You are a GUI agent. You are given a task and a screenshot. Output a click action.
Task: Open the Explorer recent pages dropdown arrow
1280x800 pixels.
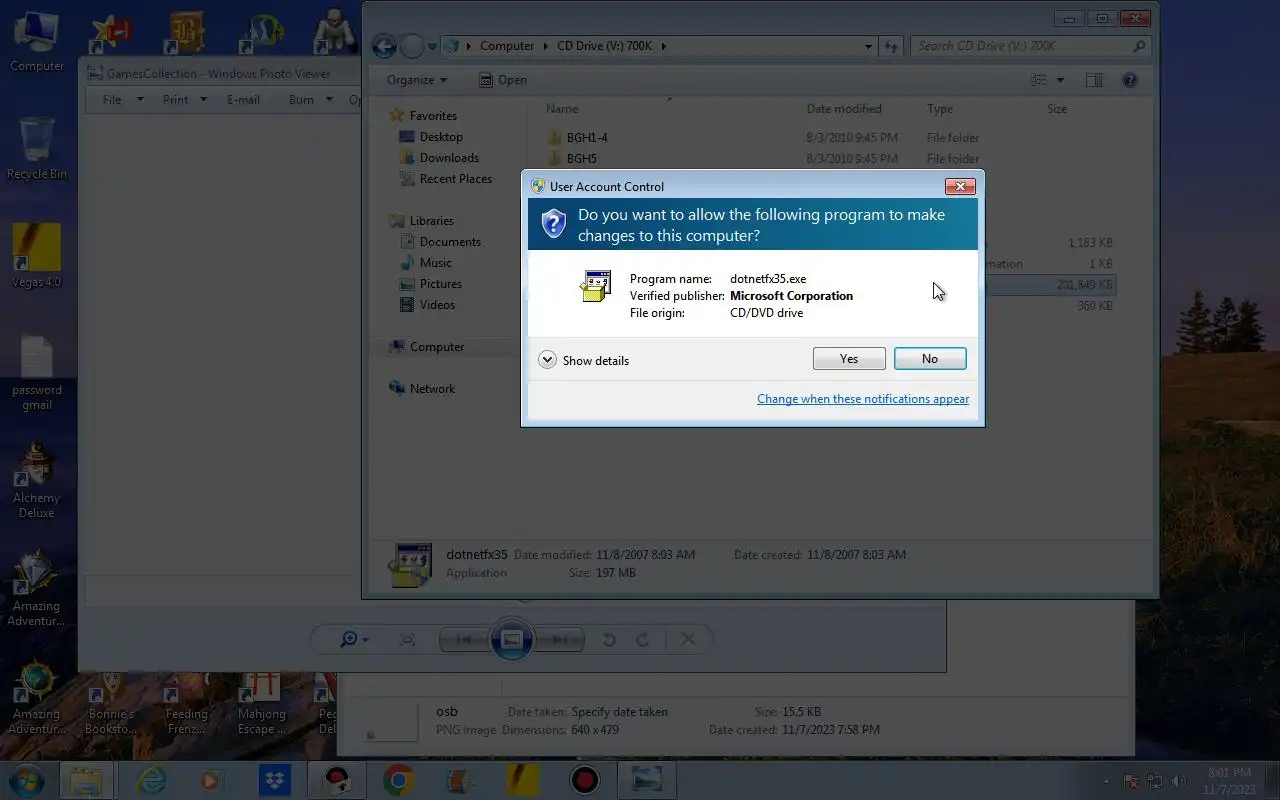pos(432,46)
